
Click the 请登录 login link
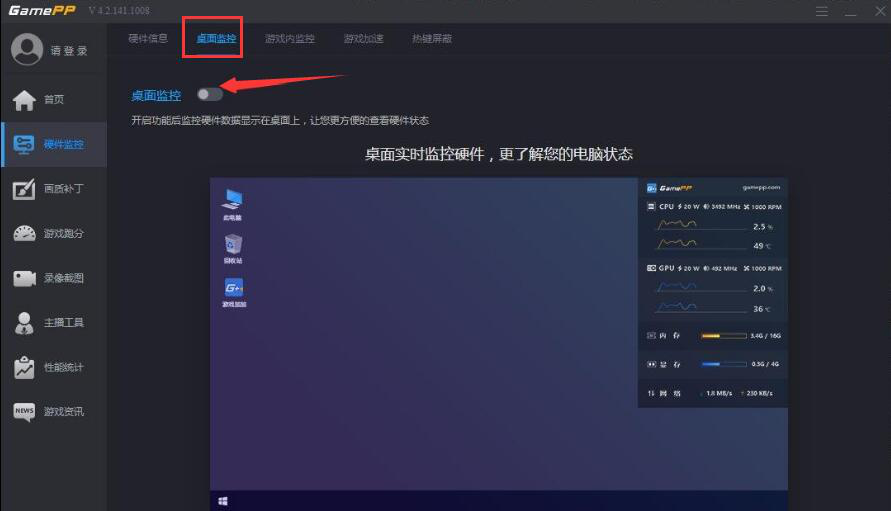point(69,51)
